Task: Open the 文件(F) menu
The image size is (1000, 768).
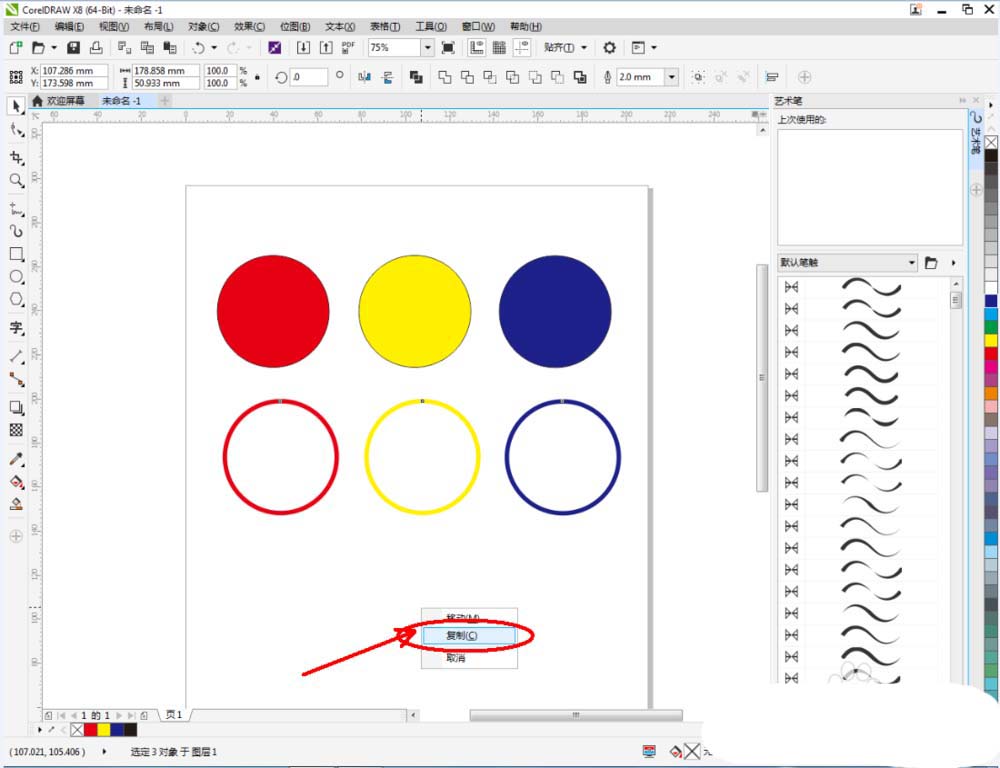Action: 26,26
